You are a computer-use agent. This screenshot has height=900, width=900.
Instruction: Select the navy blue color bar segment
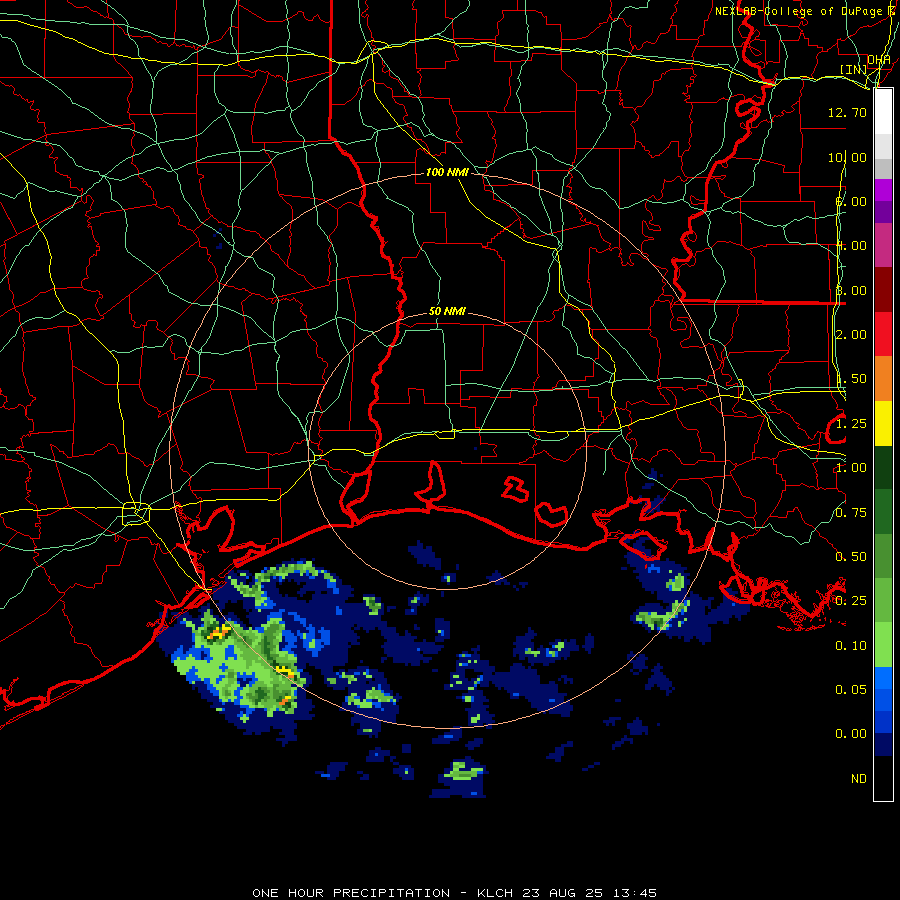[x=883, y=744]
